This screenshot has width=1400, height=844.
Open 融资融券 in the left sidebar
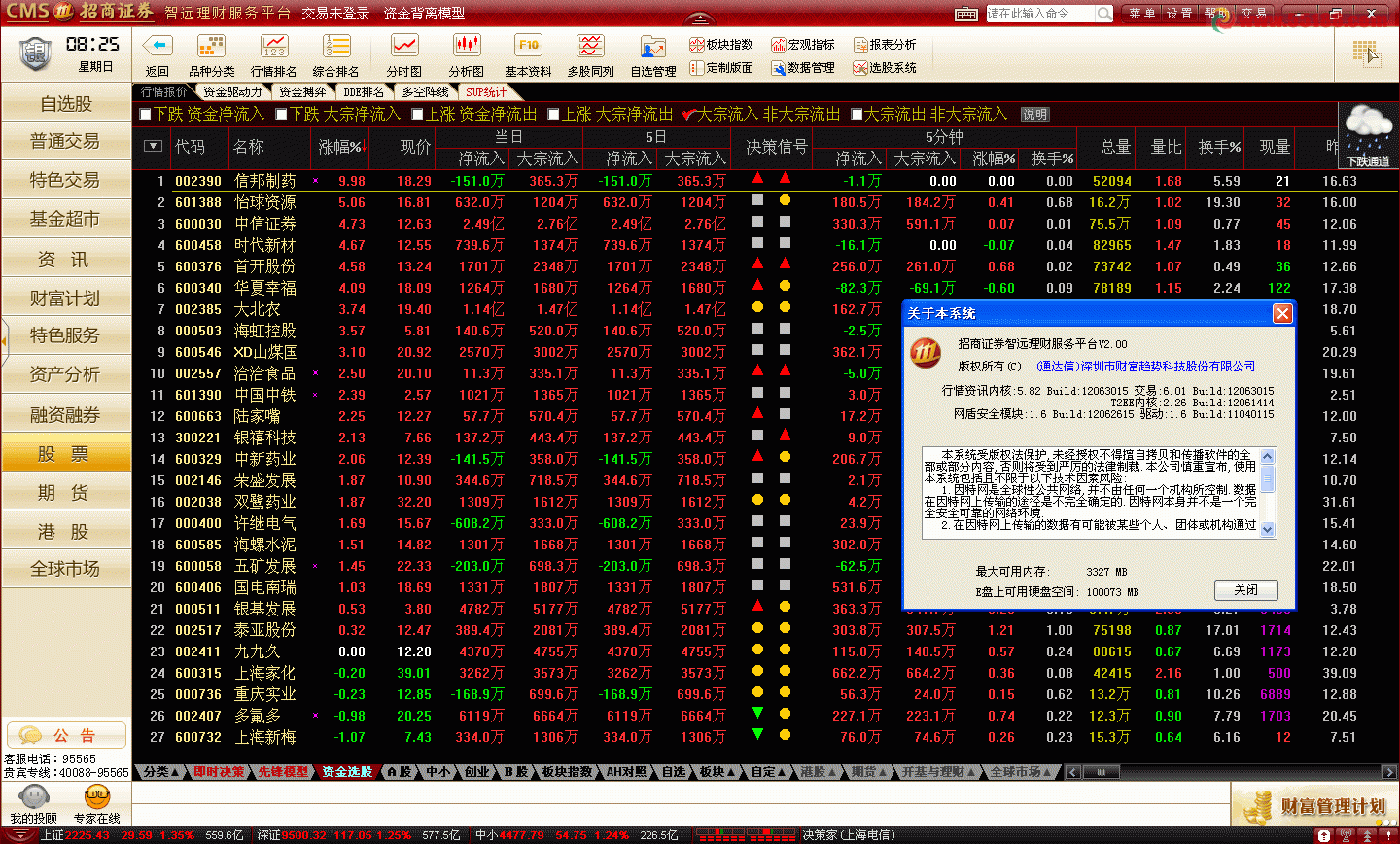click(x=65, y=415)
